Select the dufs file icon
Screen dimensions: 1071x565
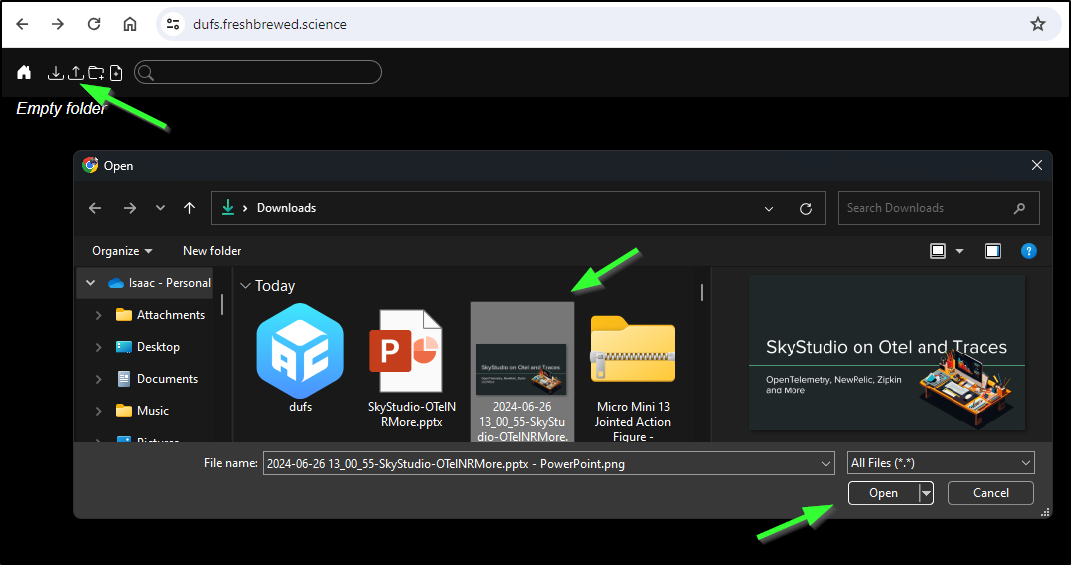[x=300, y=359]
